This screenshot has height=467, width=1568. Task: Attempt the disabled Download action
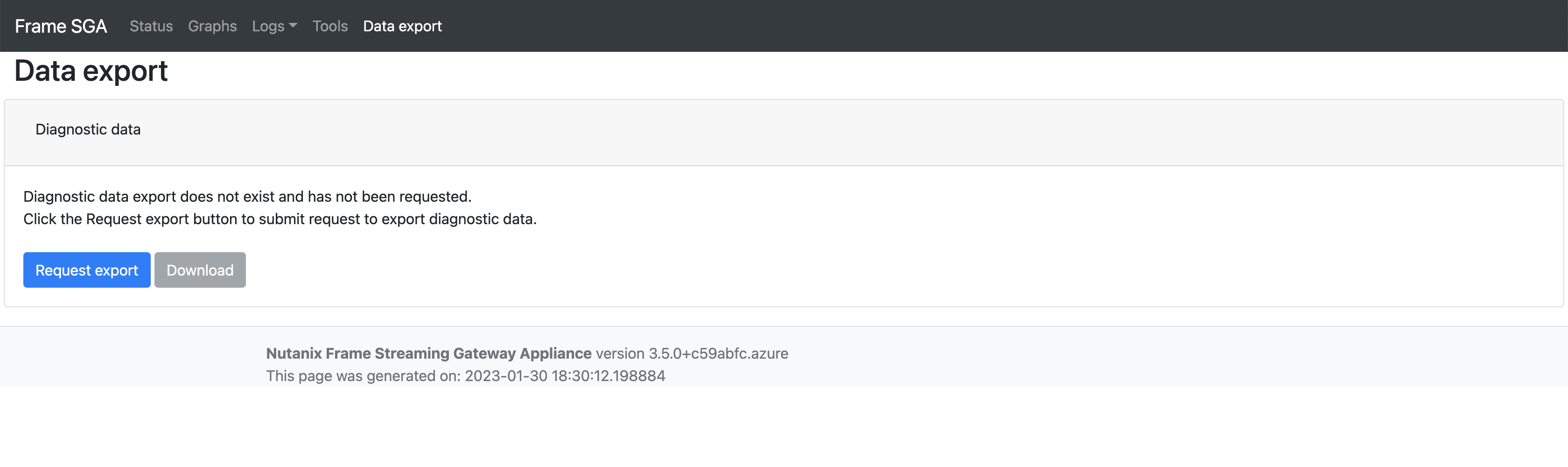coord(200,270)
